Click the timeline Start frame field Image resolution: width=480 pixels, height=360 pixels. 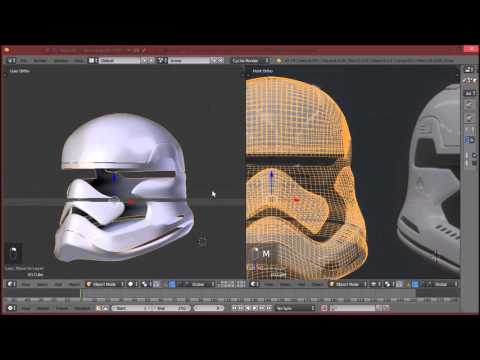132,308
